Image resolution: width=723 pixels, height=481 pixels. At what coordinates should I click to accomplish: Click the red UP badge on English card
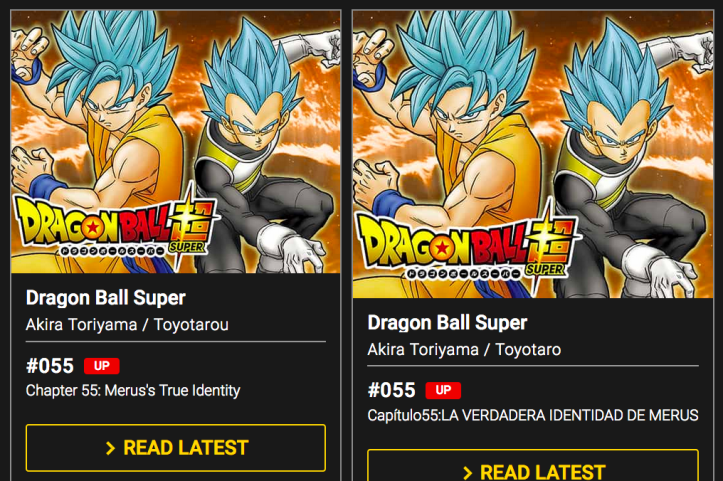click(x=101, y=366)
